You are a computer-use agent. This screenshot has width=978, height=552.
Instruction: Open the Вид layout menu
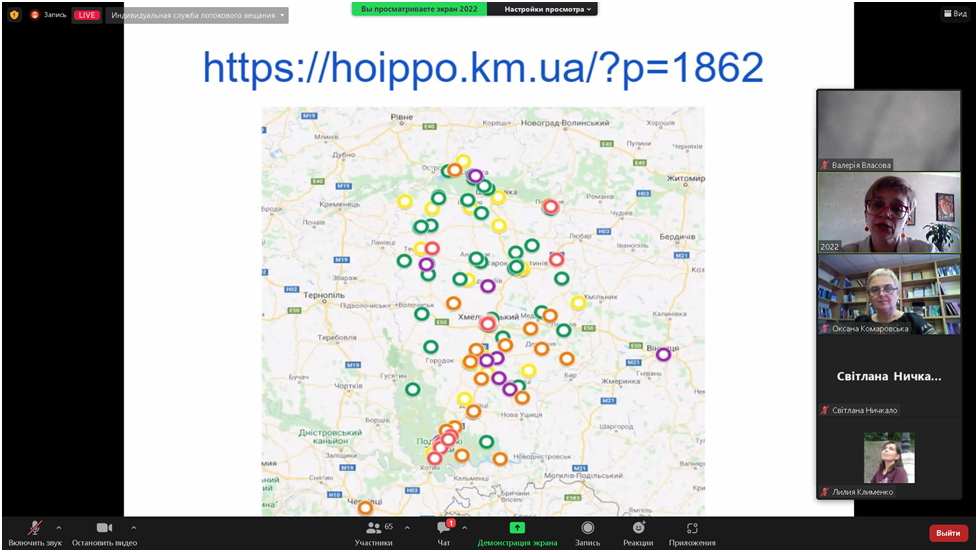(x=956, y=13)
